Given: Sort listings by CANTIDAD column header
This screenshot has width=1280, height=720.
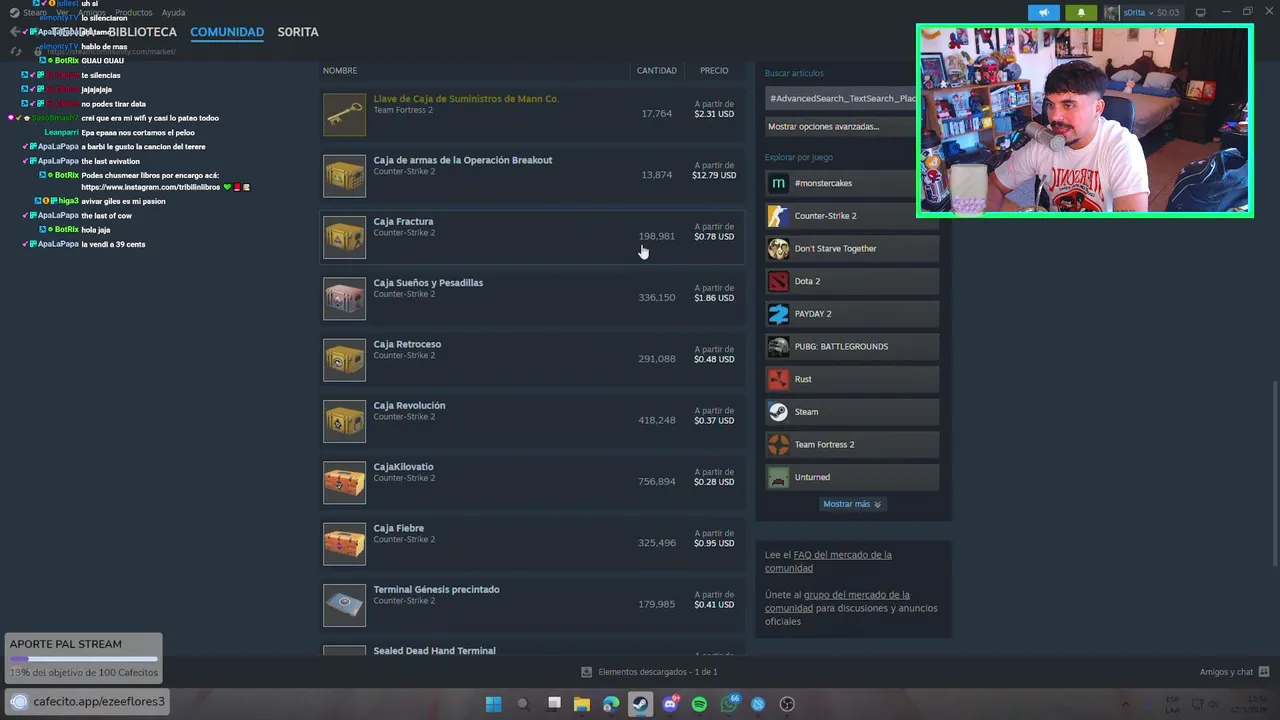Looking at the screenshot, I should click(657, 71).
